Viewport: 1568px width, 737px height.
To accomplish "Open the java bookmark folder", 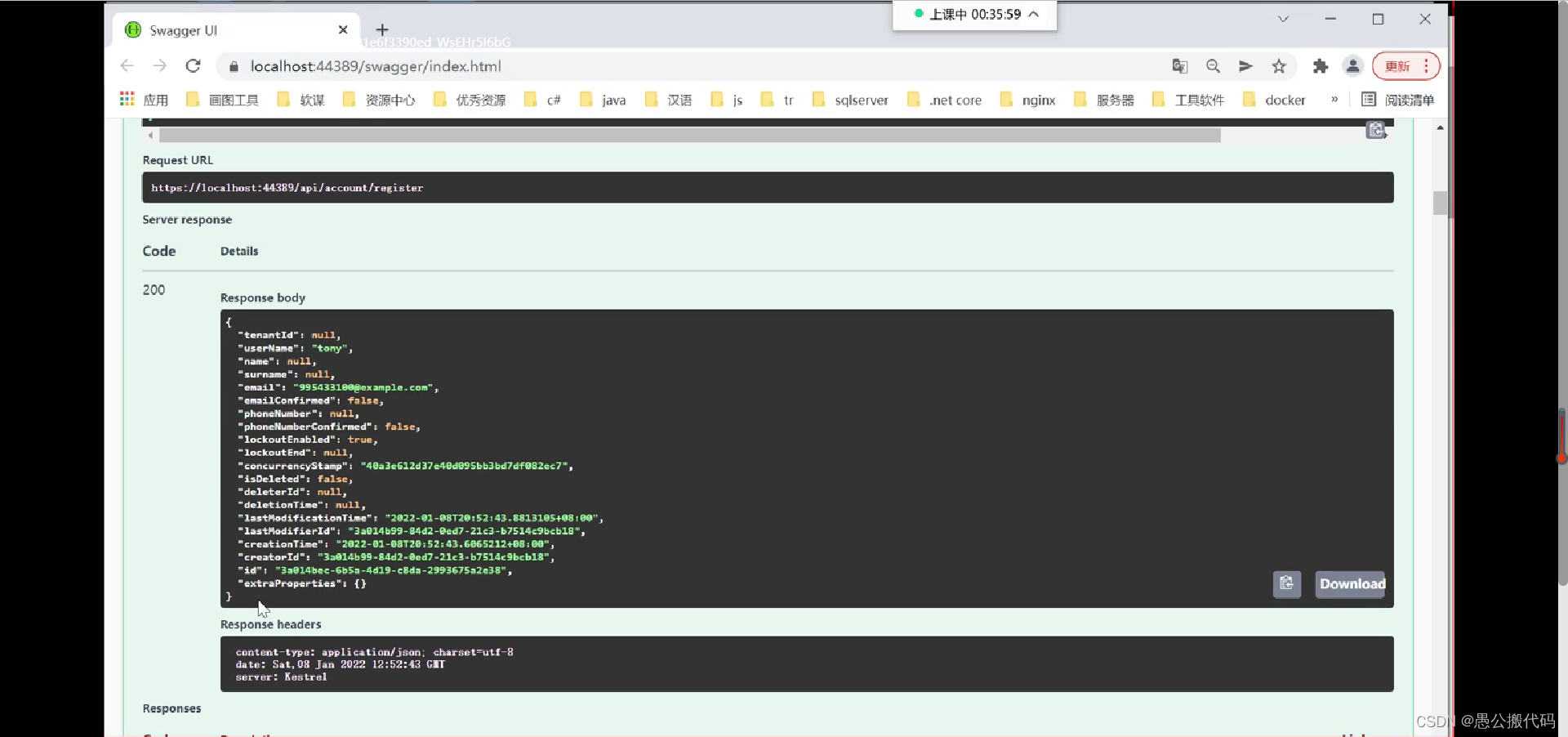I will (x=603, y=100).
